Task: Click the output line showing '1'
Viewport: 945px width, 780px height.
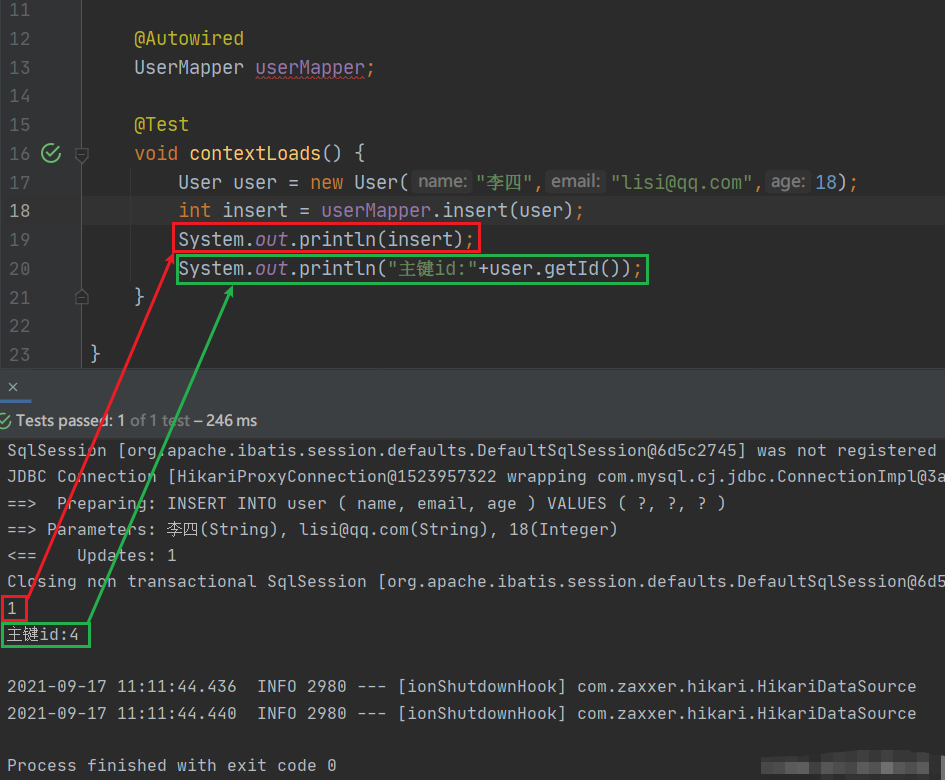Action: pyautogui.click(x=12, y=608)
